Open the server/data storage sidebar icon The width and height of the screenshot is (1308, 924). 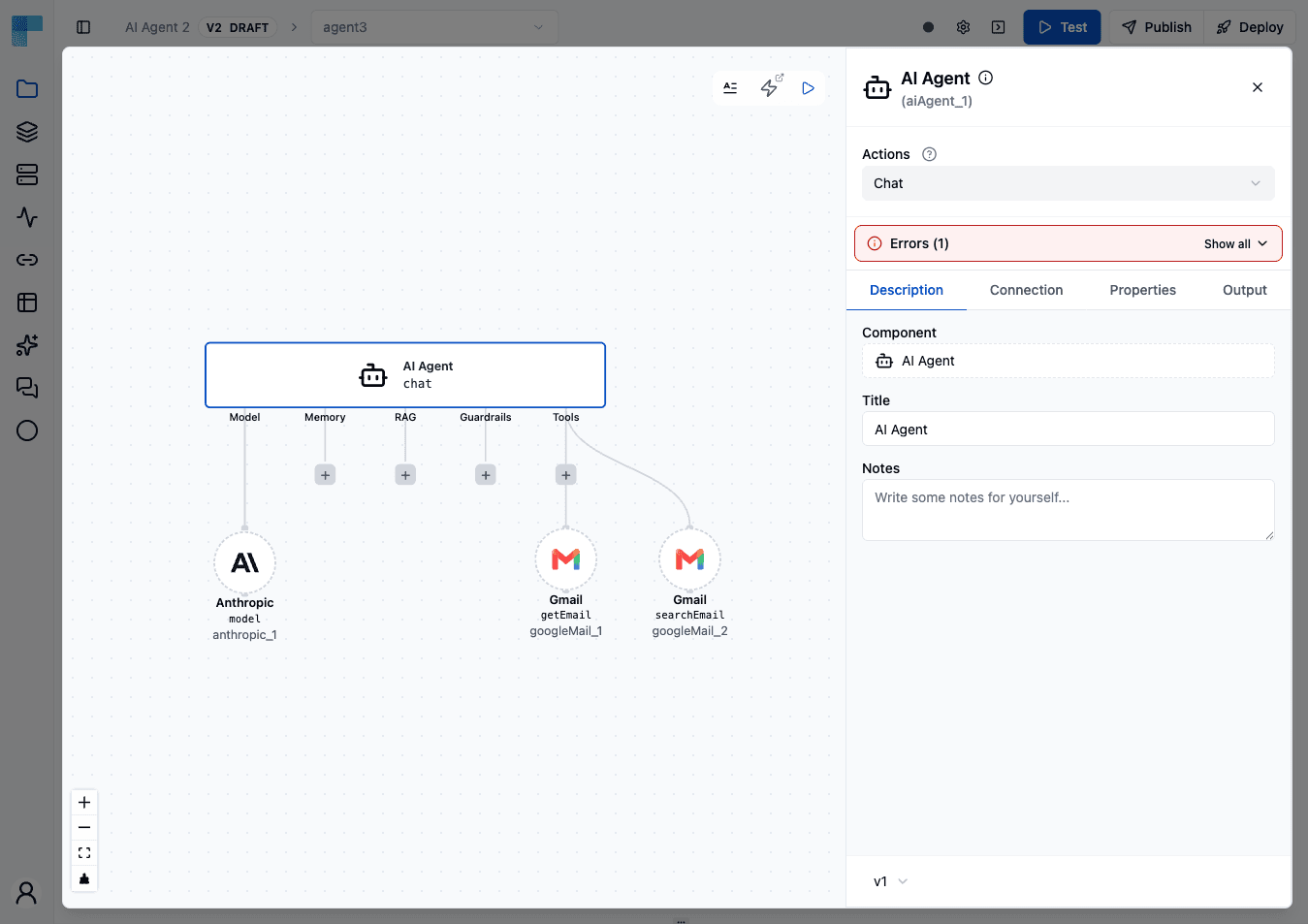(x=27, y=175)
